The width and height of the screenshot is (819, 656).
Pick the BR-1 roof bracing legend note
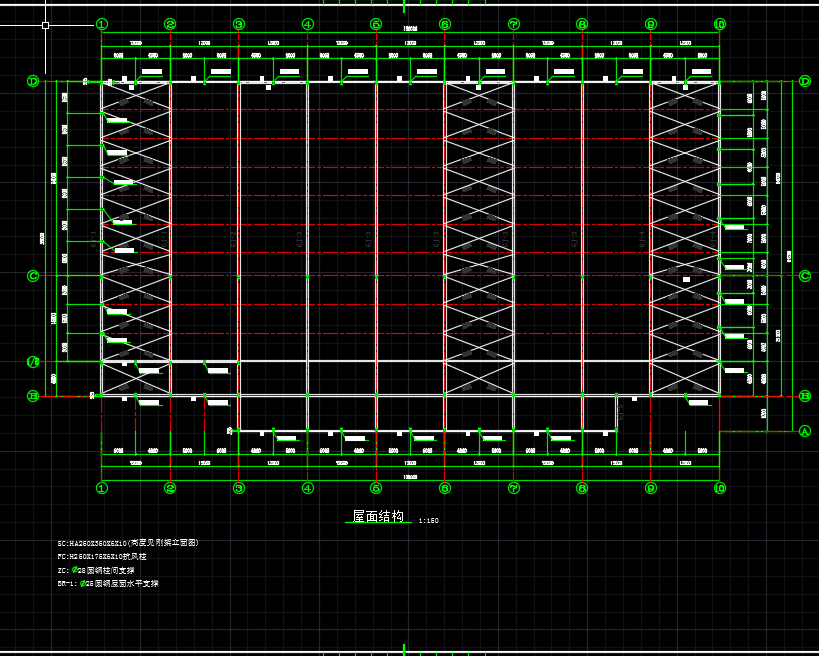click(107, 583)
